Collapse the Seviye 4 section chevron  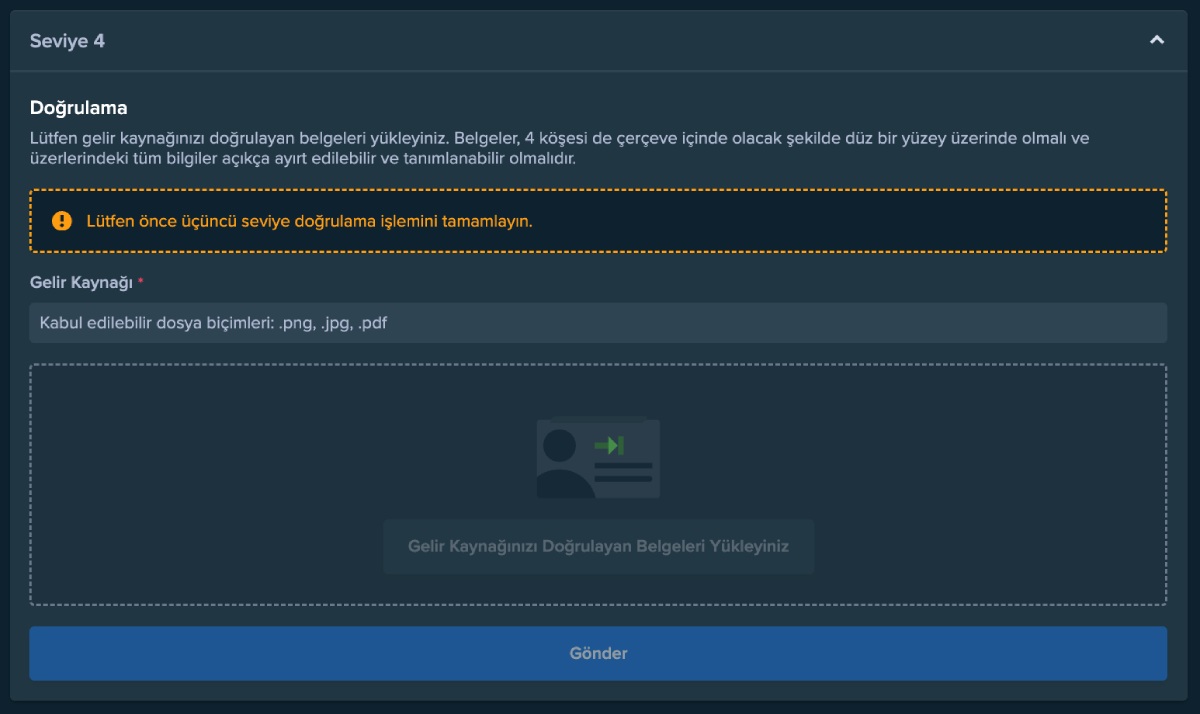tap(1157, 41)
